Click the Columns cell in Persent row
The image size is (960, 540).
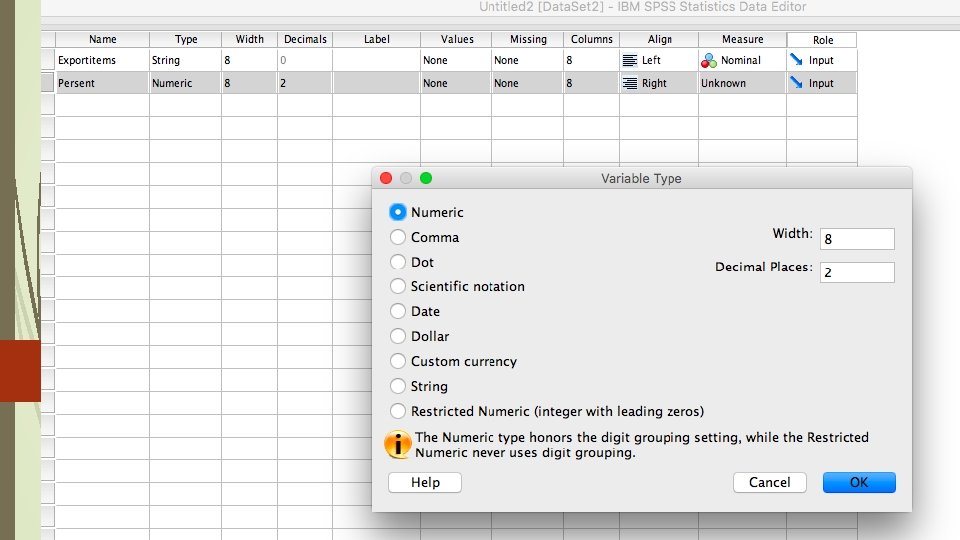[x=591, y=83]
